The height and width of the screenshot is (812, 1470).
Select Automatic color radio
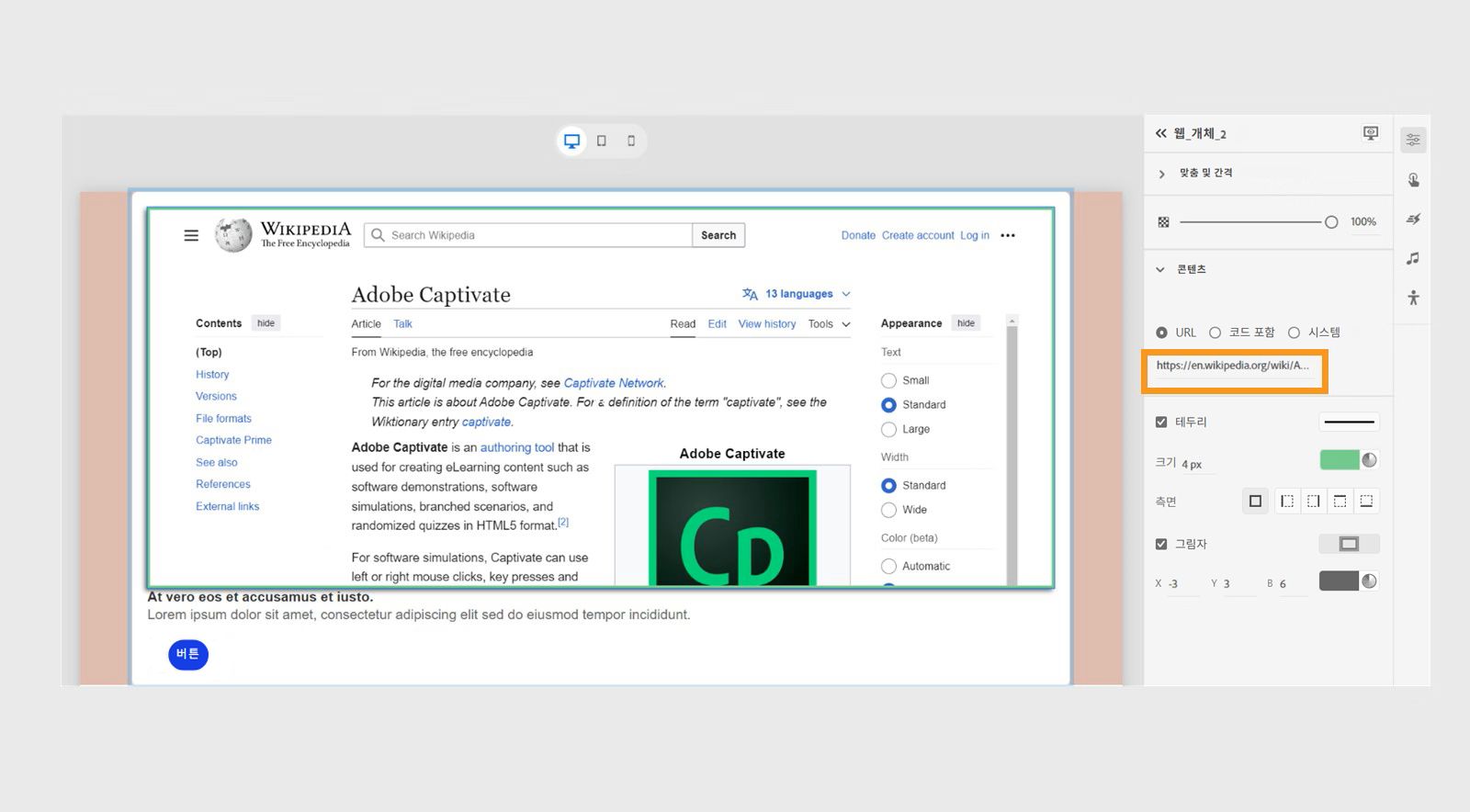(x=888, y=566)
